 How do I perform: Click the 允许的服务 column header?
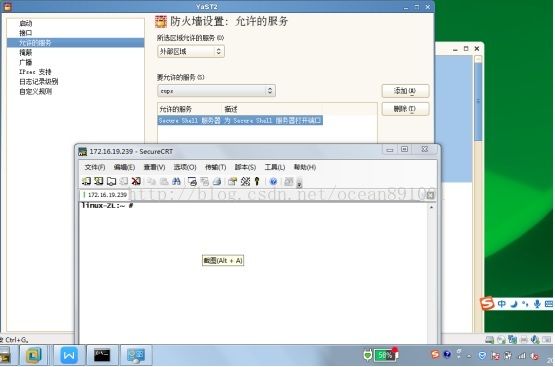(190, 109)
